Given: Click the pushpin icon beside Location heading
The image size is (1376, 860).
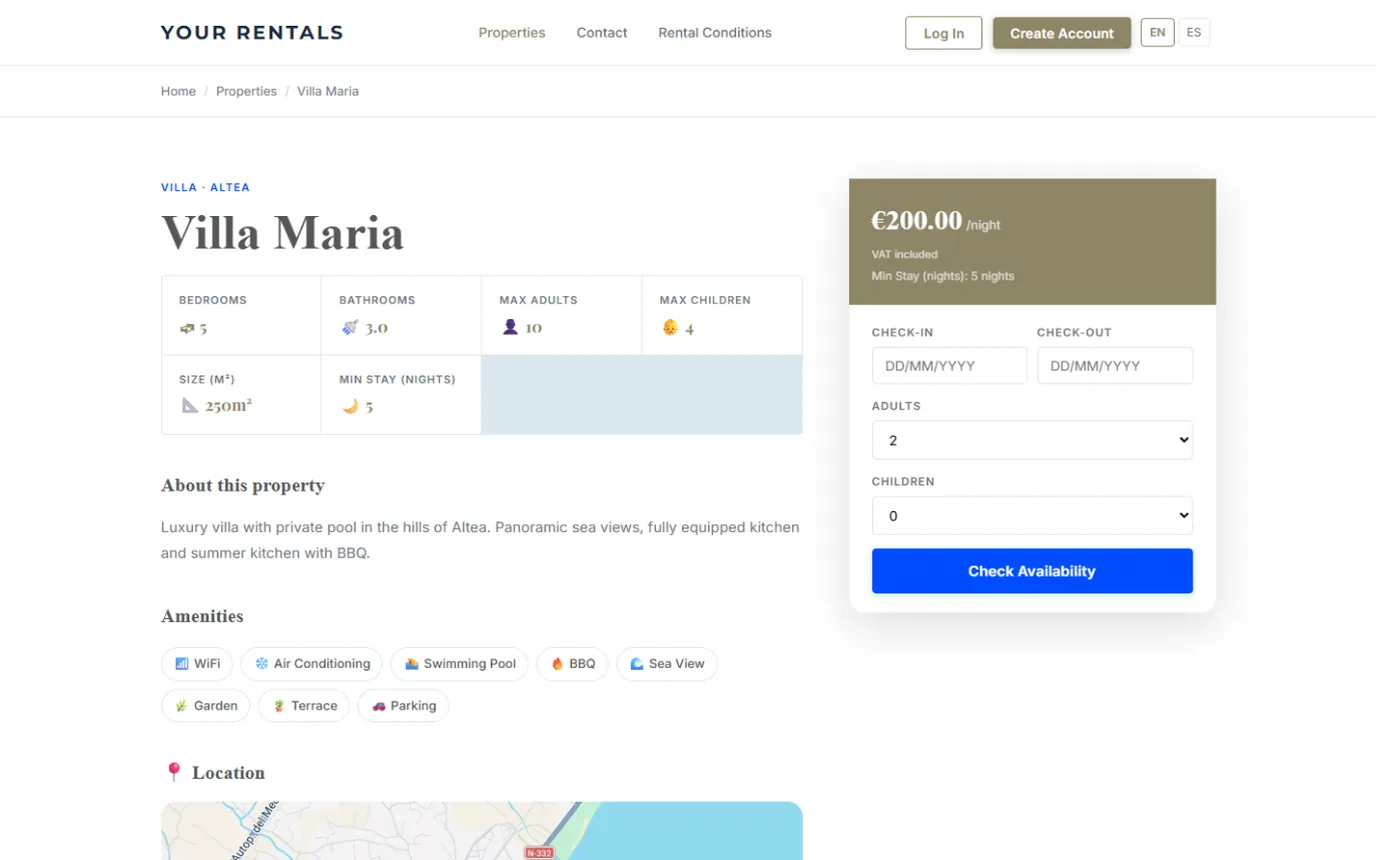Looking at the screenshot, I should (173, 772).
